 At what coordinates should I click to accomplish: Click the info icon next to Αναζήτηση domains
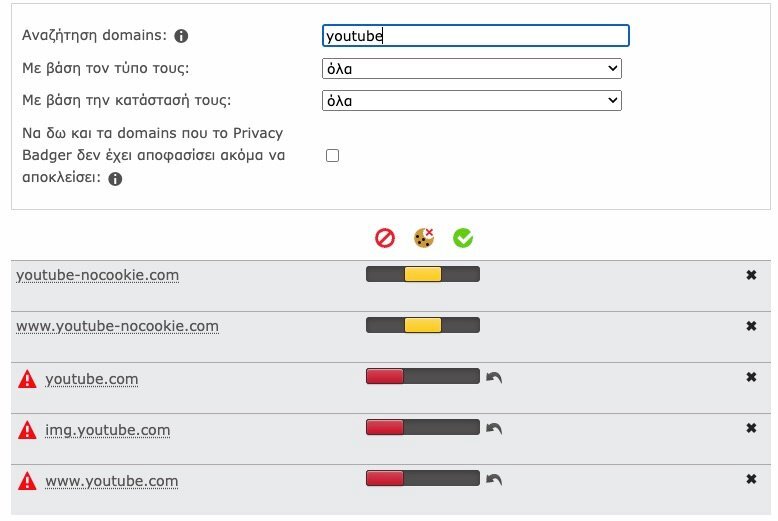pos(181,36)
